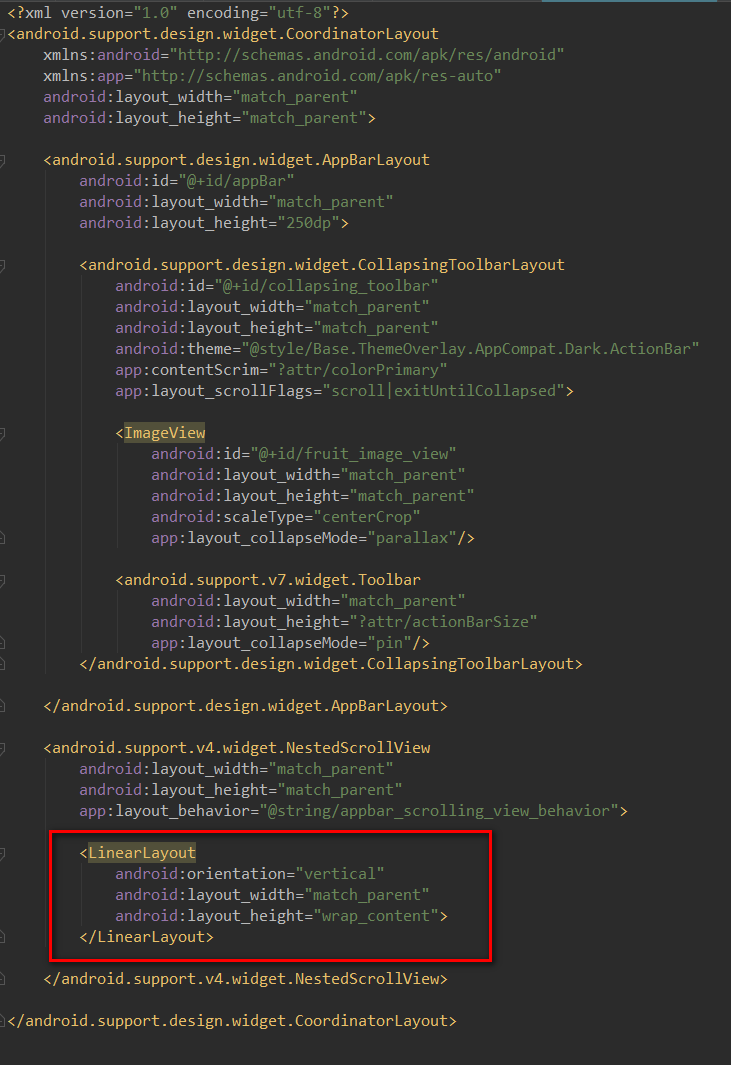731x1065 pixels.
Task: Collapse the NestedScrollView opening tag fold marker
Action: click(2, 748)
